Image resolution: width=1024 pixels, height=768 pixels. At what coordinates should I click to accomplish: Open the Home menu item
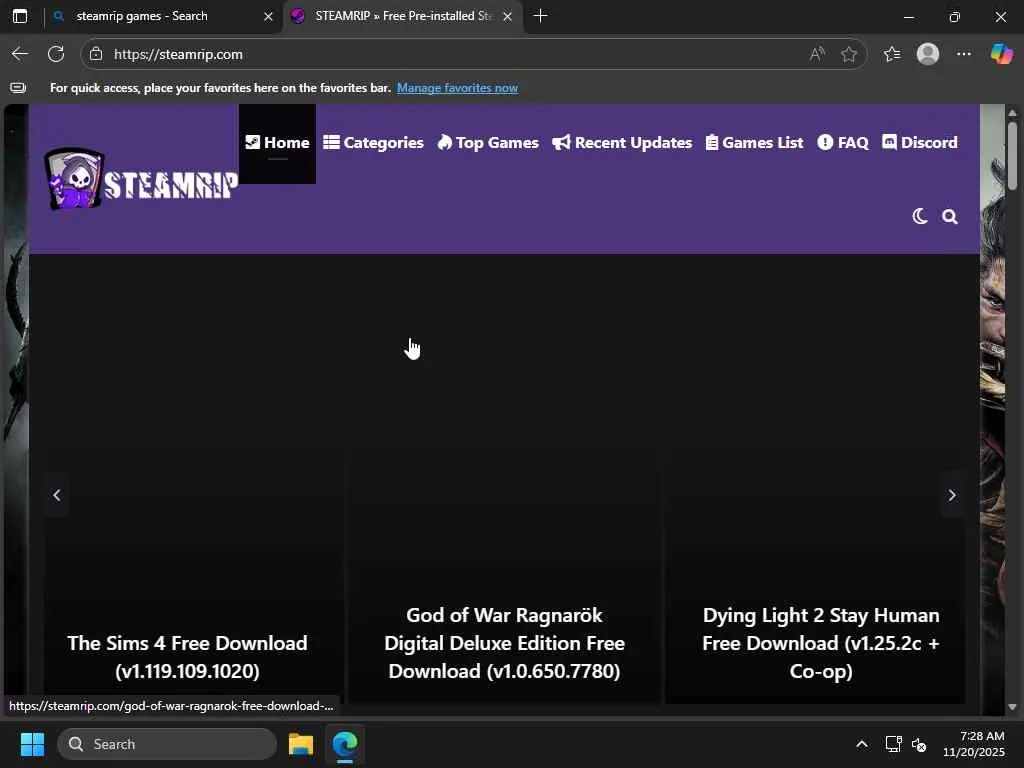click(278, 143)
